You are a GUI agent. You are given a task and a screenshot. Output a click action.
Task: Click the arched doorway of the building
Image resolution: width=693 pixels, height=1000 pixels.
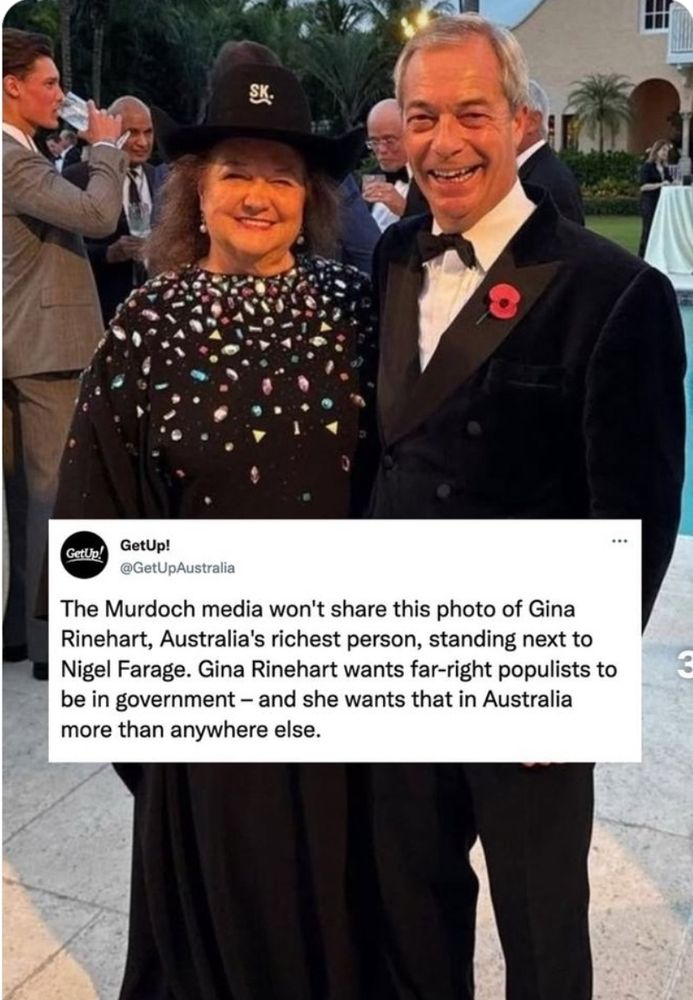click(653, 116)
